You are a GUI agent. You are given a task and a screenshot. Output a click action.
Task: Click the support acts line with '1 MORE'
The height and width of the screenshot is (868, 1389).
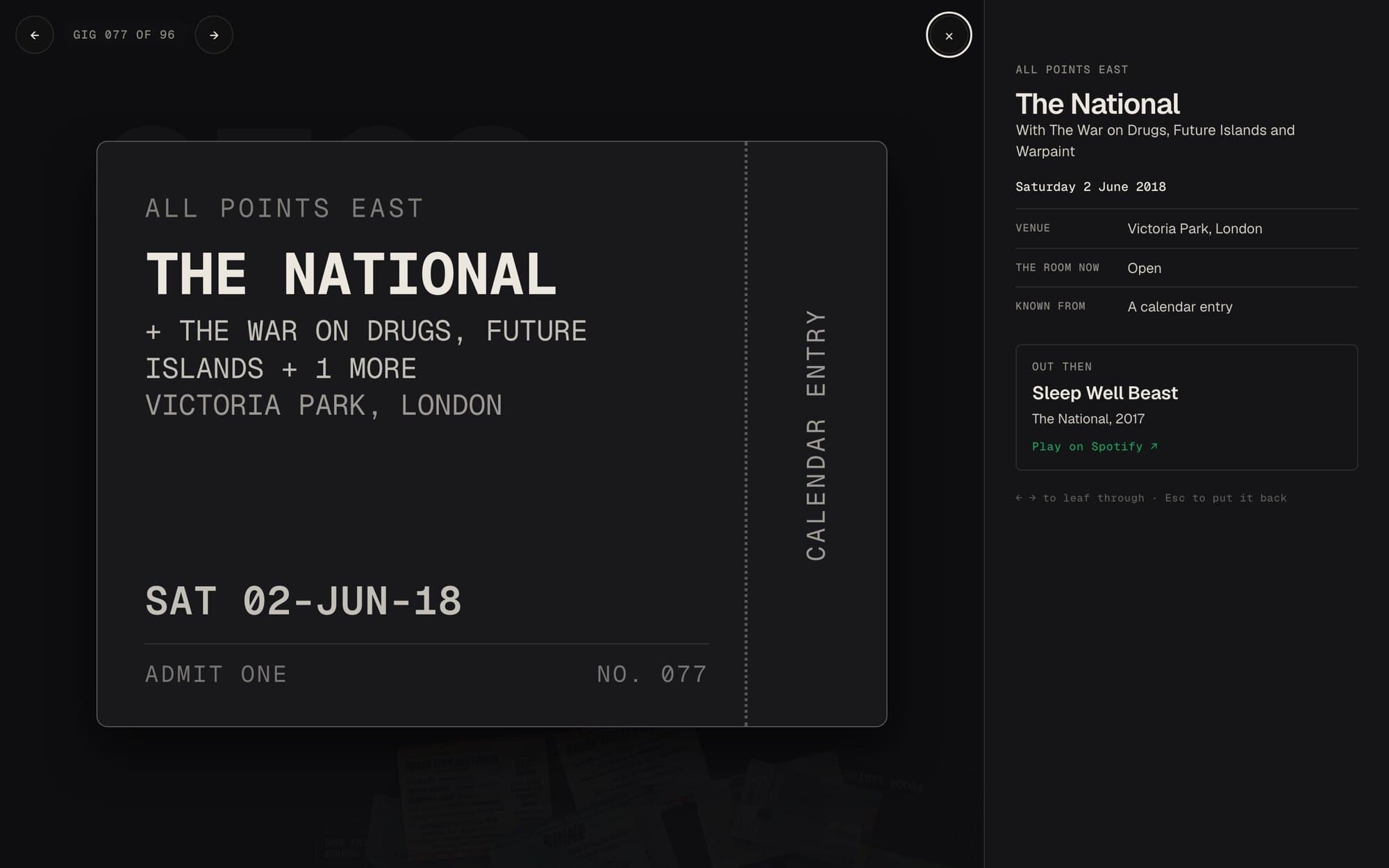(366, 349)
